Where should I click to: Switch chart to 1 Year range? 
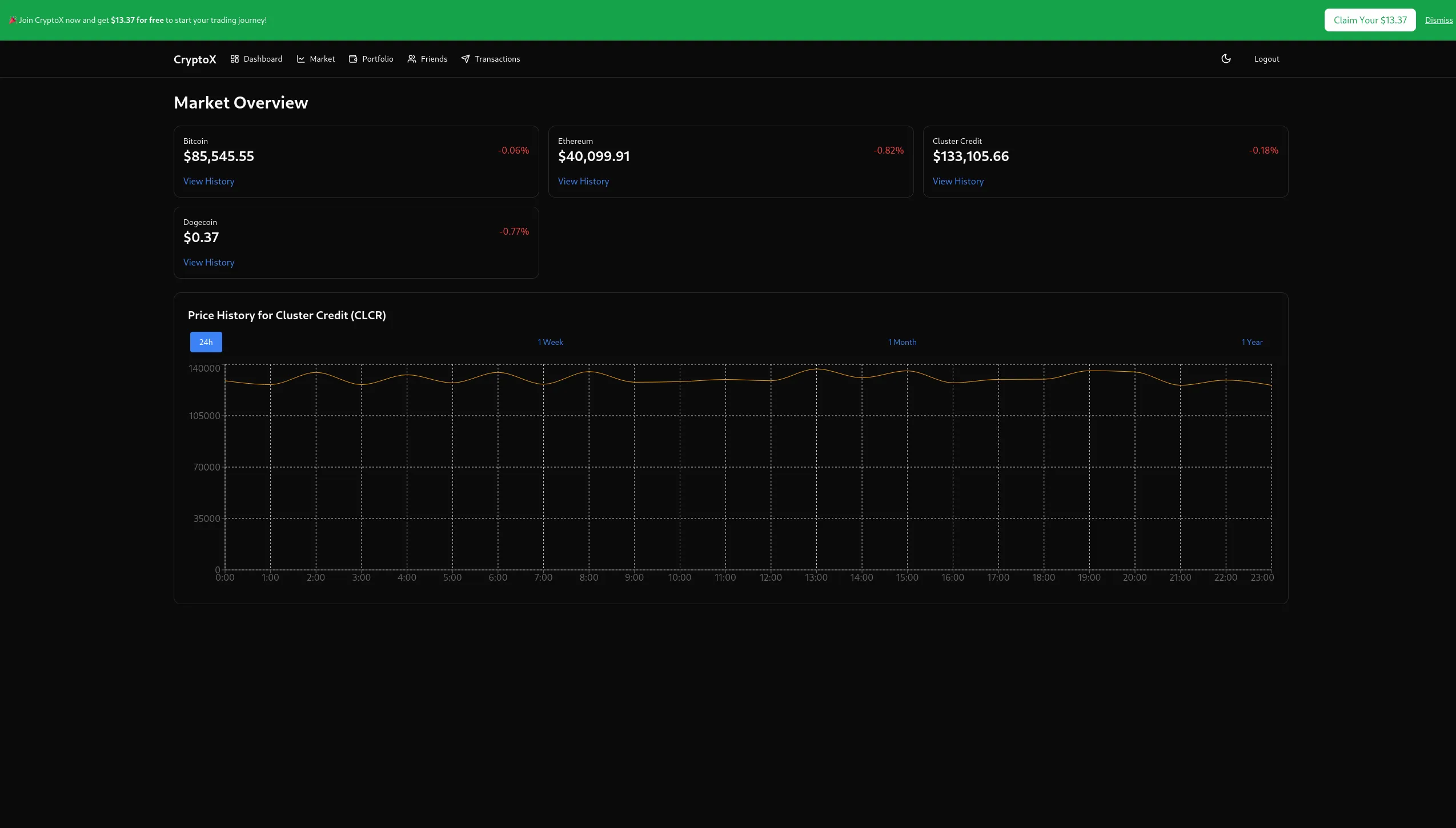click(x=1252, y=342)
